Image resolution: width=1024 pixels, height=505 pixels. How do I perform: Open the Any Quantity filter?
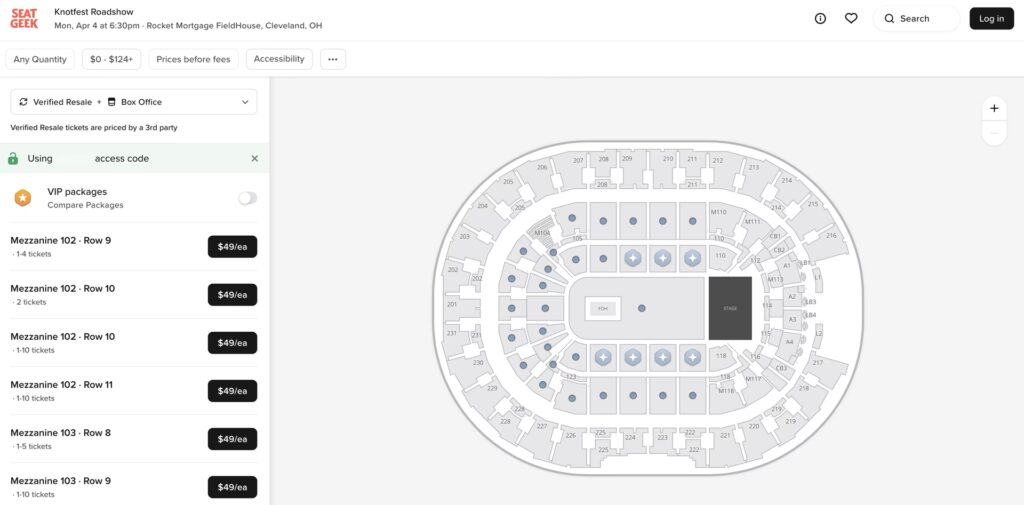(40, 59)
